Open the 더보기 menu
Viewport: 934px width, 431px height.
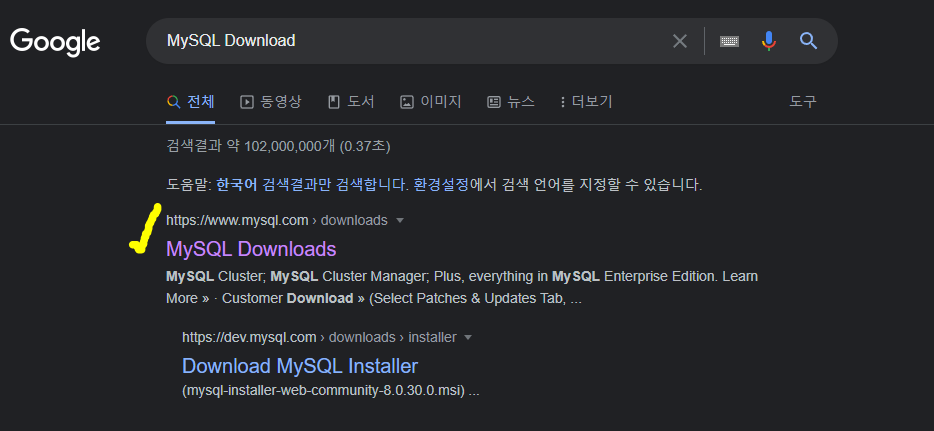[x=586, y=102]
